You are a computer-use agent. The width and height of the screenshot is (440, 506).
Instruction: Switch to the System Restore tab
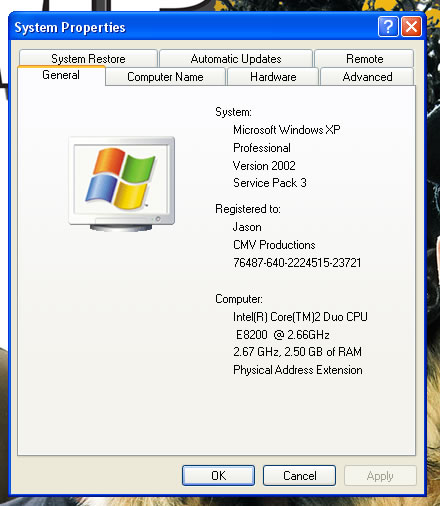[x=88, y=59]
